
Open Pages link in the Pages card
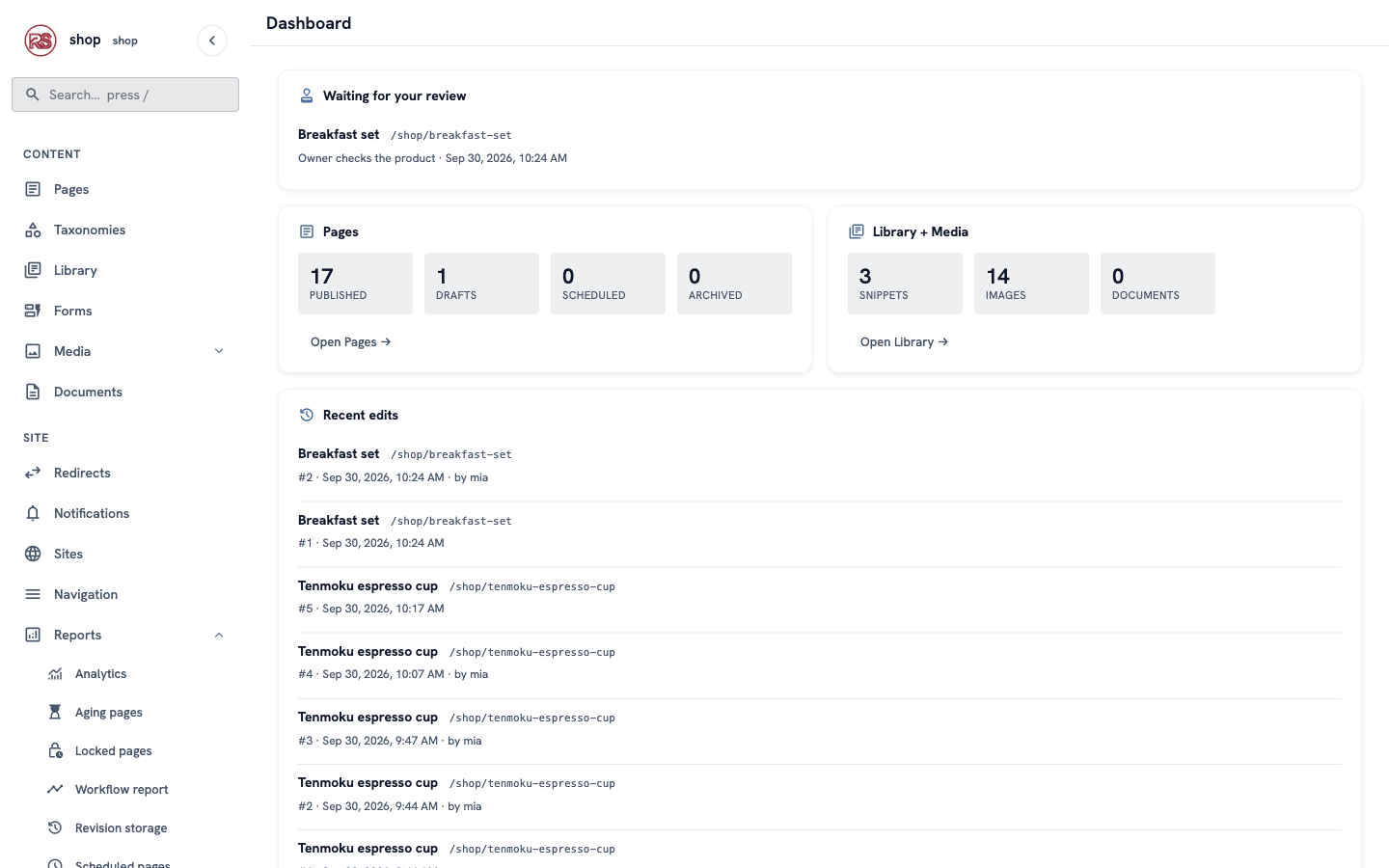pyautogui.click(x=351, y=341)
